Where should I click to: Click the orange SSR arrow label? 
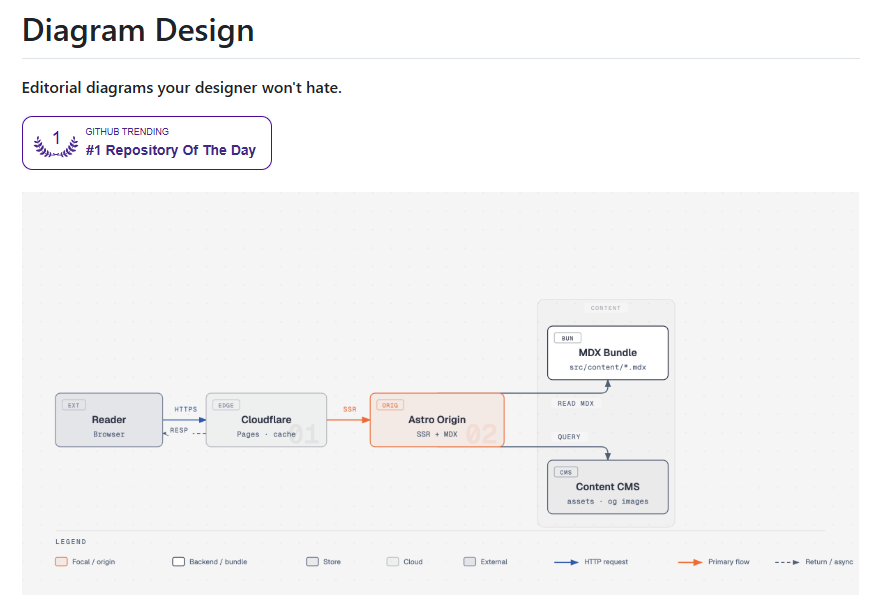coord(350,409)
